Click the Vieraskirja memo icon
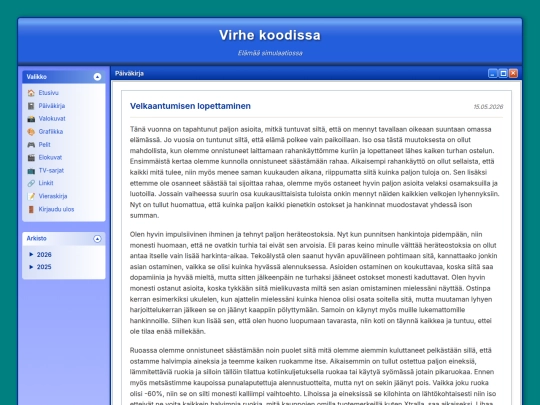The image size is (540, 405). pos(31,196)
